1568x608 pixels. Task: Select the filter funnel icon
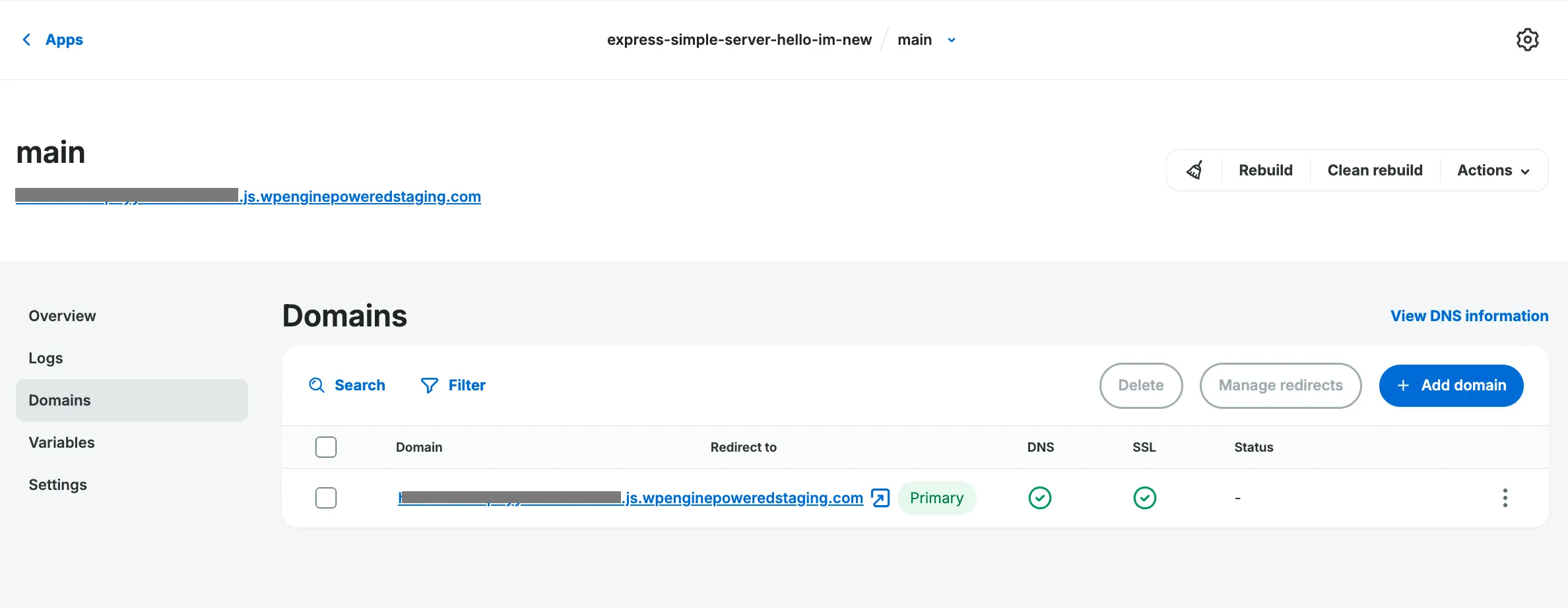coord(429,385)
